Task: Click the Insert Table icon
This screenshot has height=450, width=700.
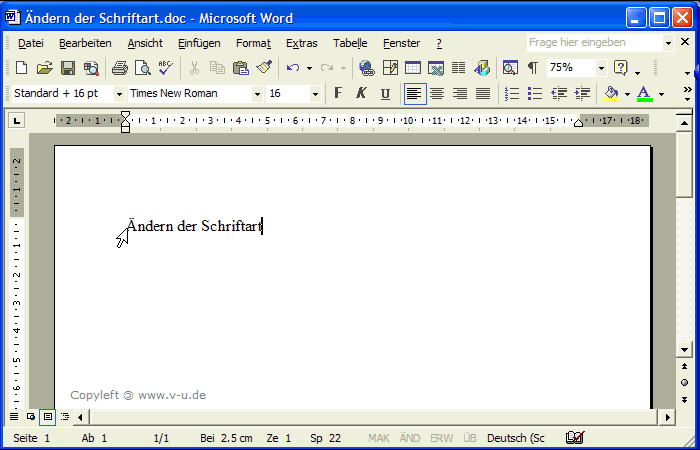Action: point(413,68)
